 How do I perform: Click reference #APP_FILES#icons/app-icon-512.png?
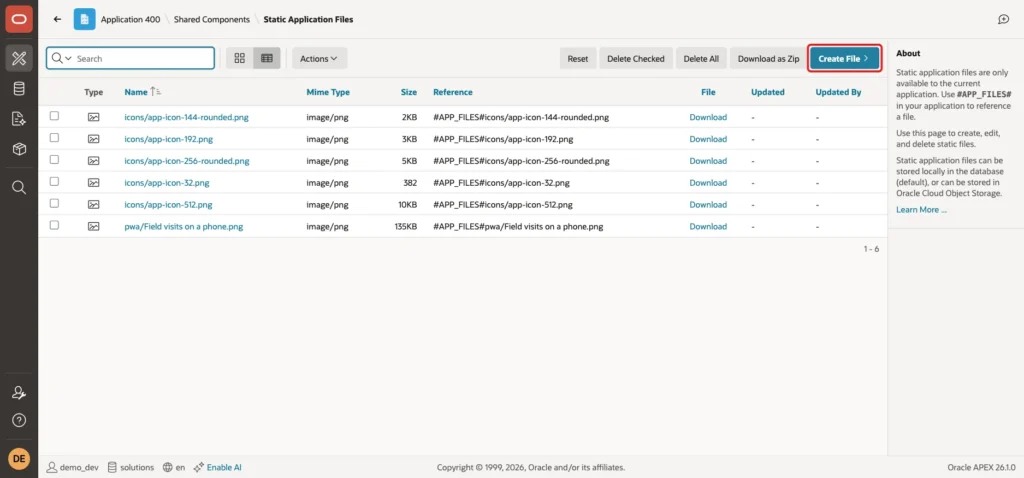tap(503, 204)
